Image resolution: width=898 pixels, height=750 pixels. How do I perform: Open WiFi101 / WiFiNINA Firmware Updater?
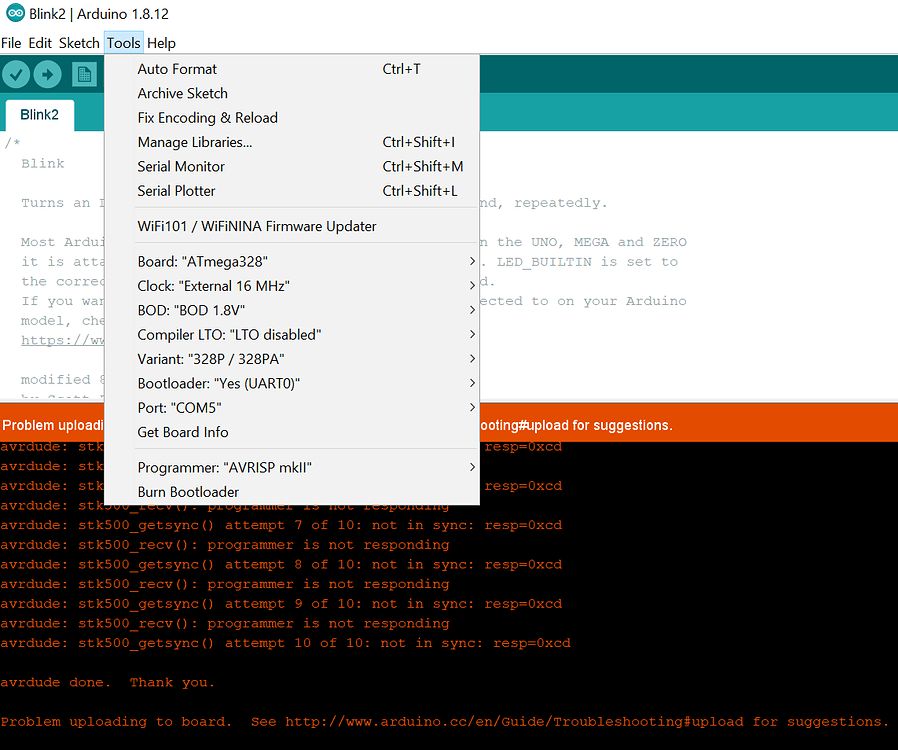point(257,227)
